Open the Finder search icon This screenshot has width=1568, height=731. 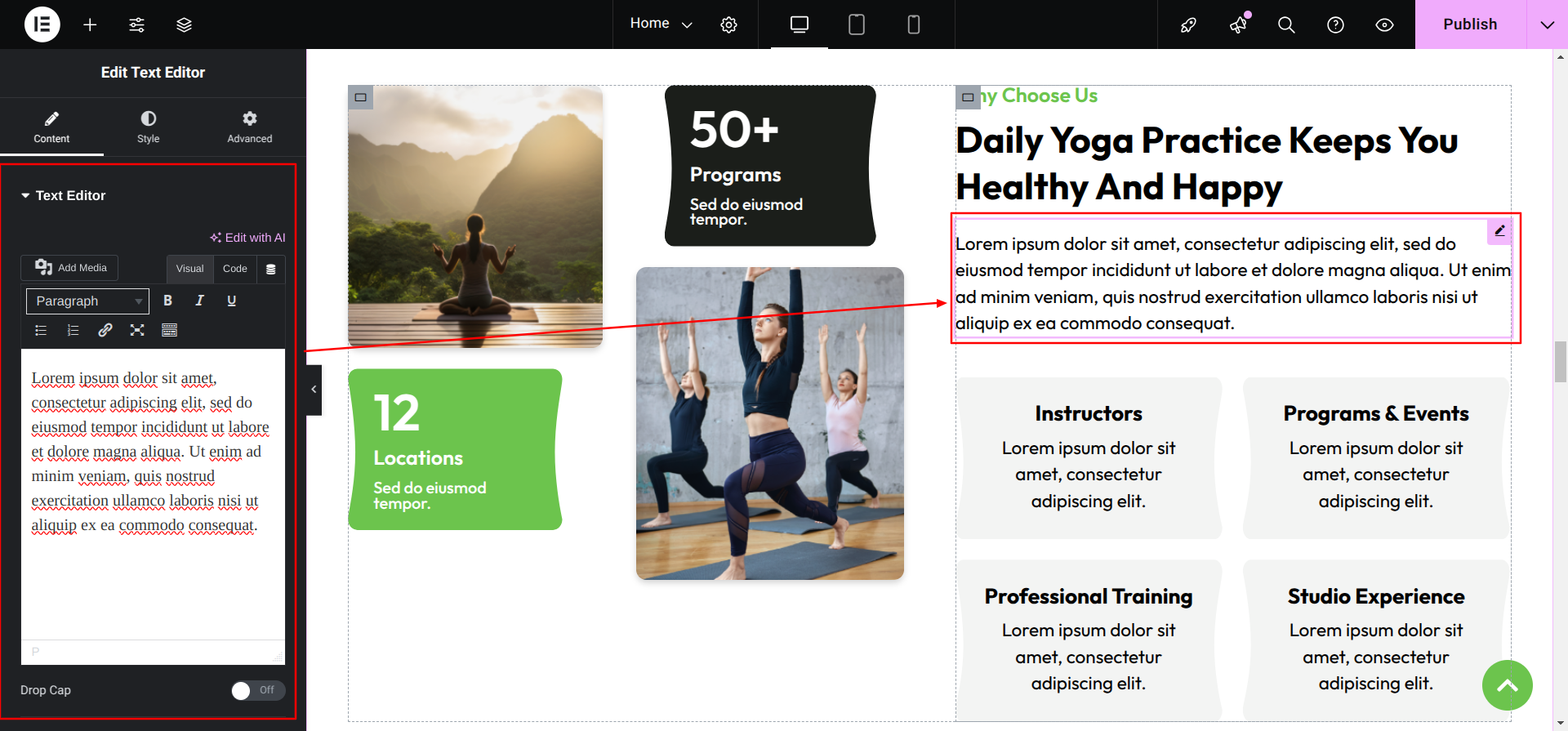1286,25
